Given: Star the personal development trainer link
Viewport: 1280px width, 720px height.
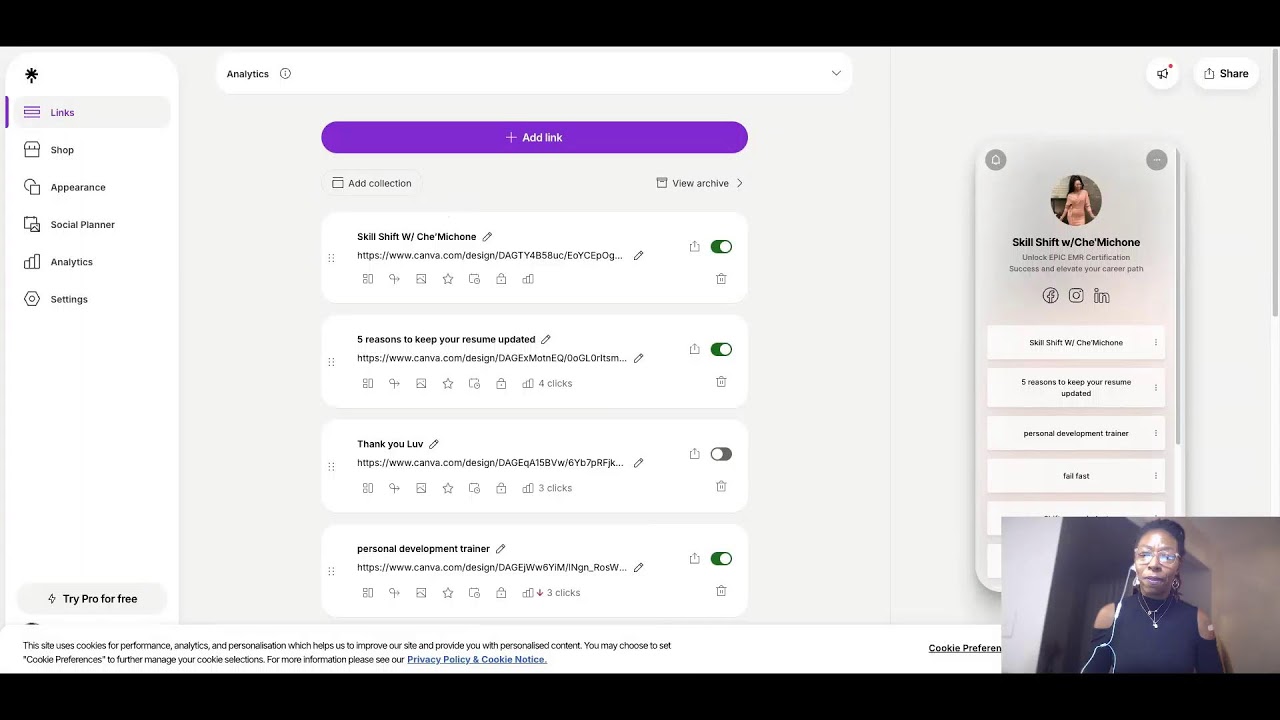Looking at the screenshot, I should [448, 593].
